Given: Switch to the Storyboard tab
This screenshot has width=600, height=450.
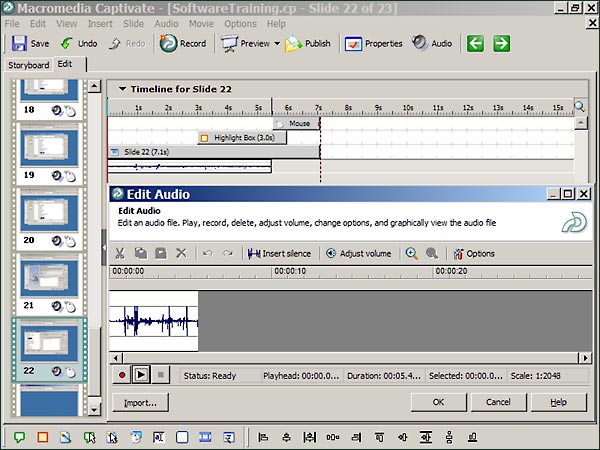Looking at the screenshot, I should tap(29, 65).
